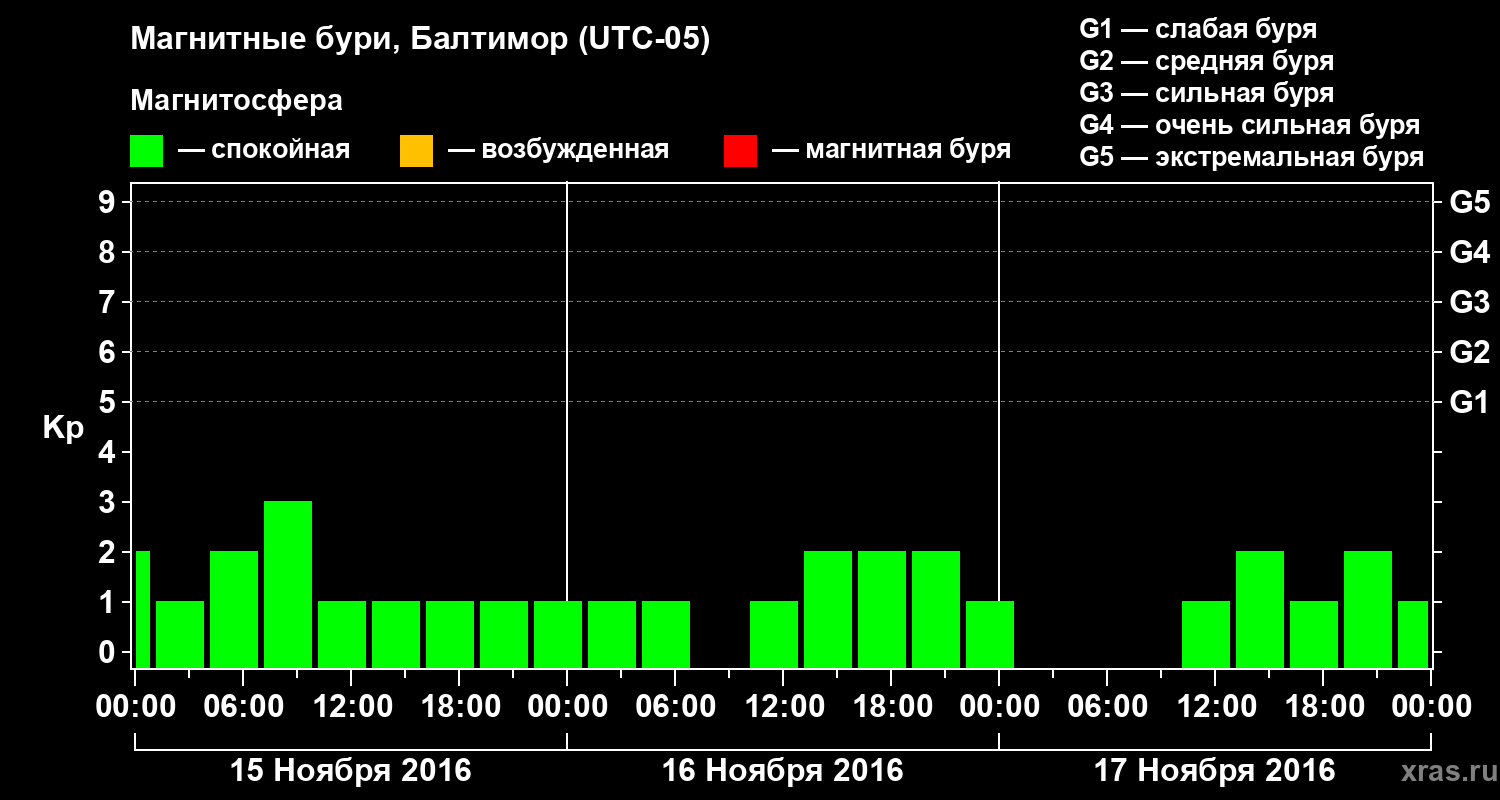Click the last narrow Kp 1 bar on 17 November
The height and width of the screenshot is (800, 1500).
point(1413,634)
